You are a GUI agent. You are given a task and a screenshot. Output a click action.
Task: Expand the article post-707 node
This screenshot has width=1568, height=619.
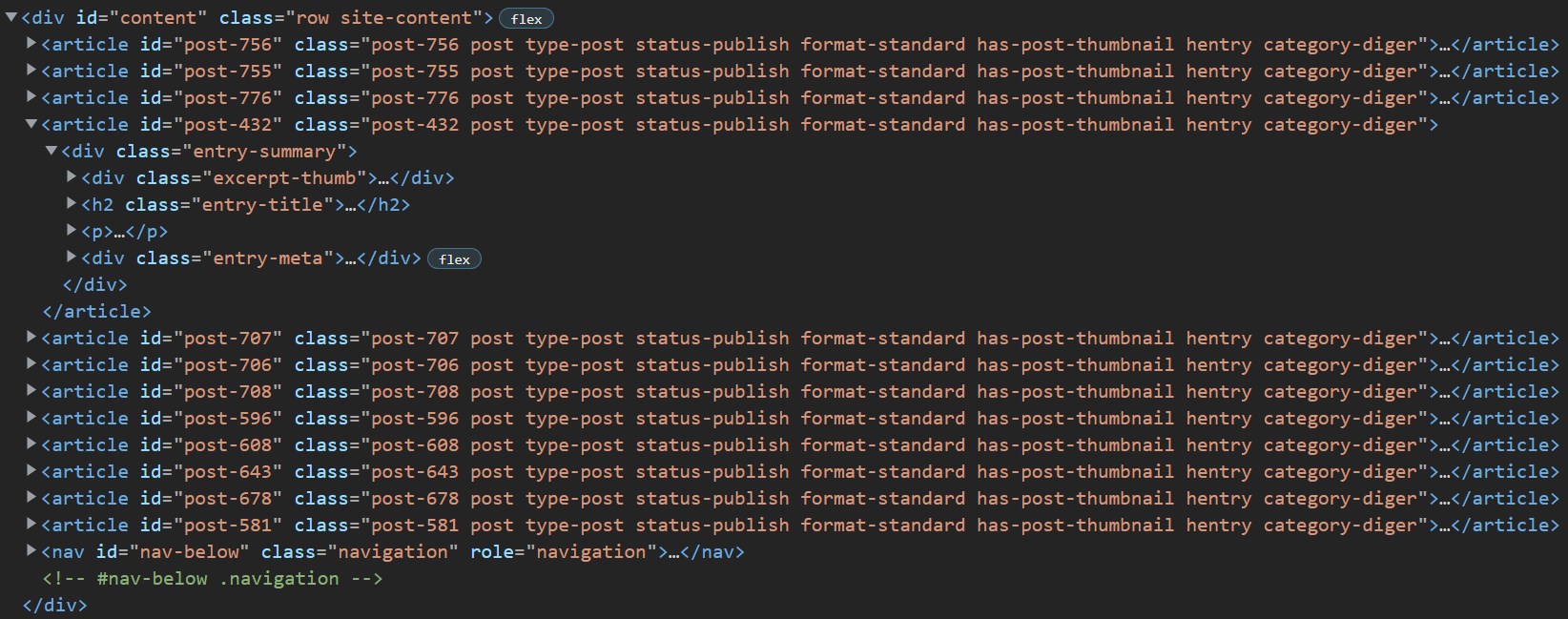point(31,337)
